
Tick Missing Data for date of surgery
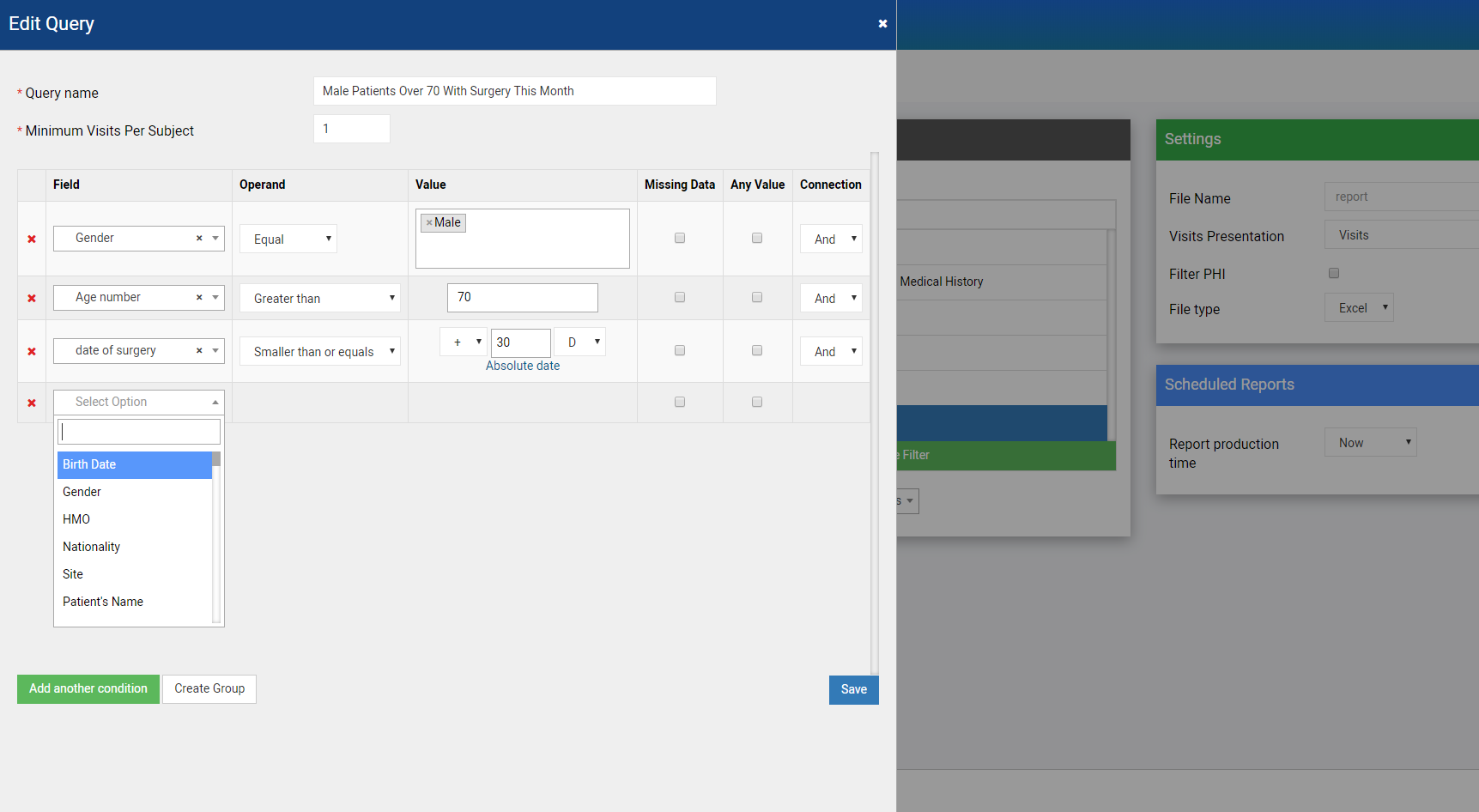[680, 351]
